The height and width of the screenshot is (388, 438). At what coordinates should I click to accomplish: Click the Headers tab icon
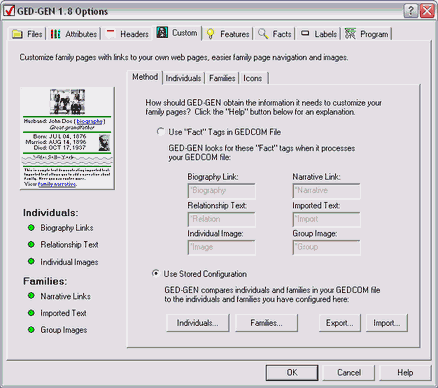point(111,34)
